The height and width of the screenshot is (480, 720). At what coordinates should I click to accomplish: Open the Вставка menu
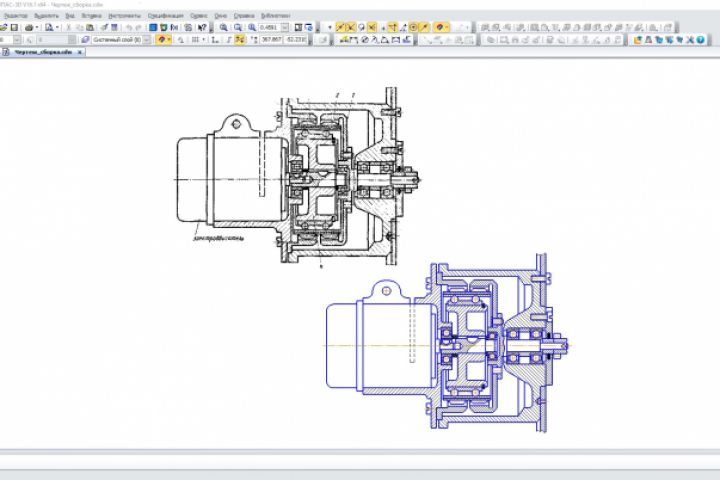tap(91, 16)
